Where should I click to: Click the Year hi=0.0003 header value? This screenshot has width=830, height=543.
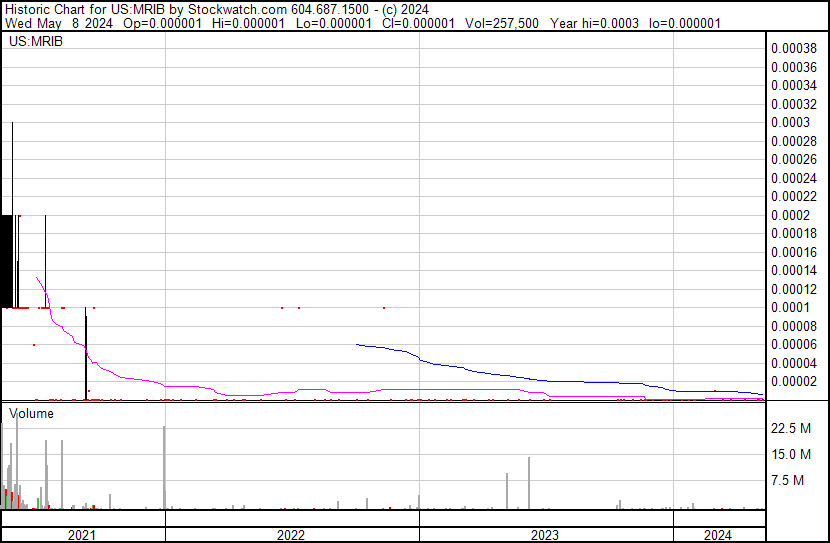(596, 22)
